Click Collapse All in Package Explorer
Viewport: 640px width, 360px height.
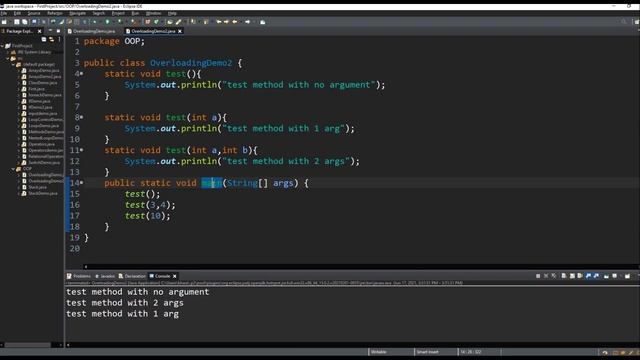pos(44,39)
